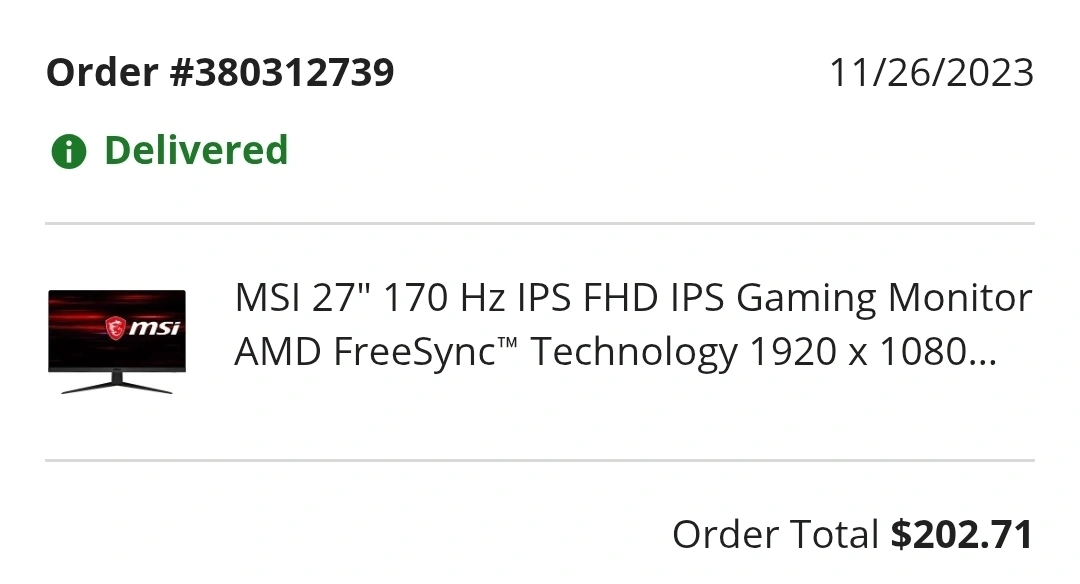Click the MSI dragon logo on the thumbnail
Screen dimensions: 1080x584
click(x=115, y=328)
